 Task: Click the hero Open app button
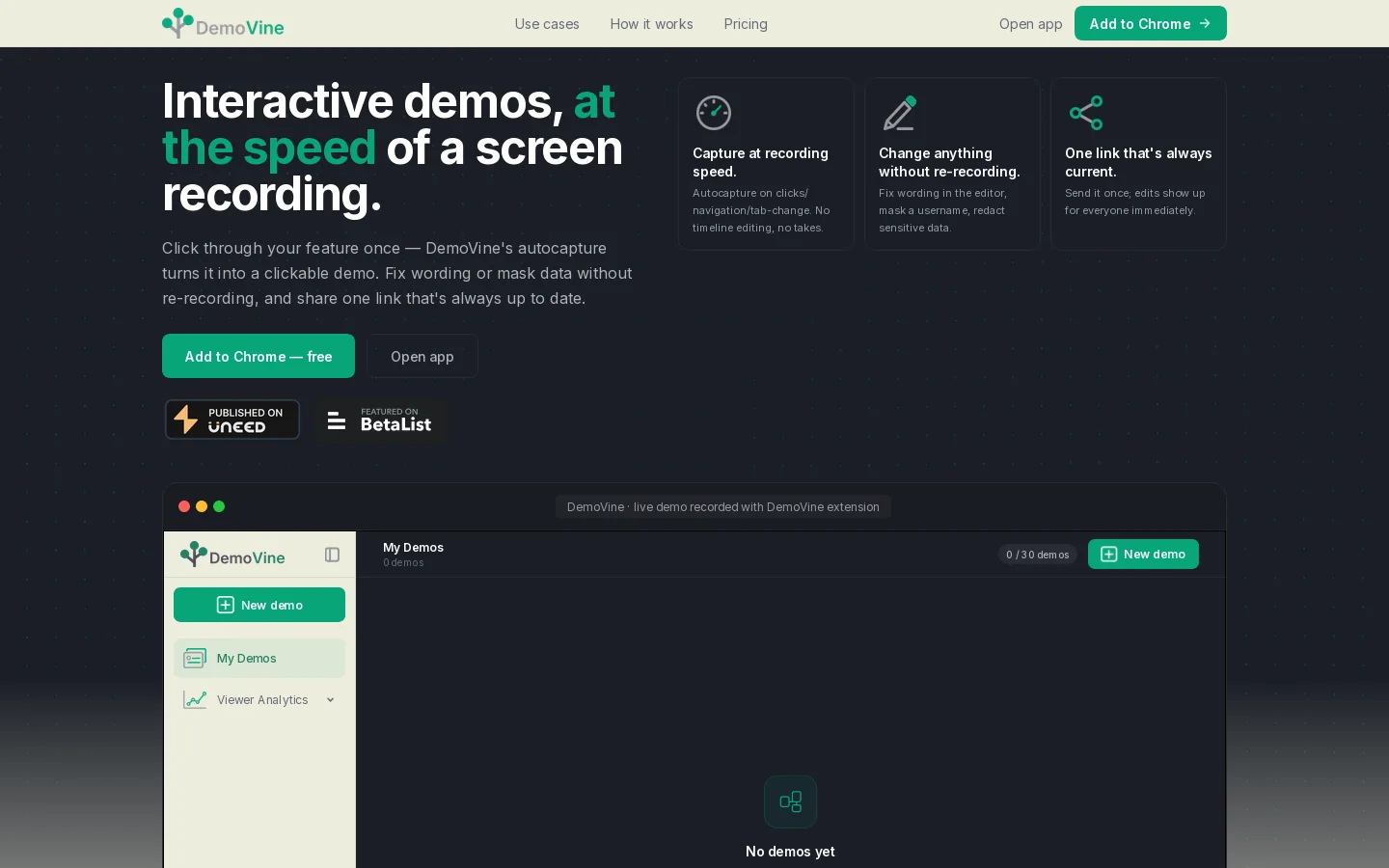tap(422, 356)
